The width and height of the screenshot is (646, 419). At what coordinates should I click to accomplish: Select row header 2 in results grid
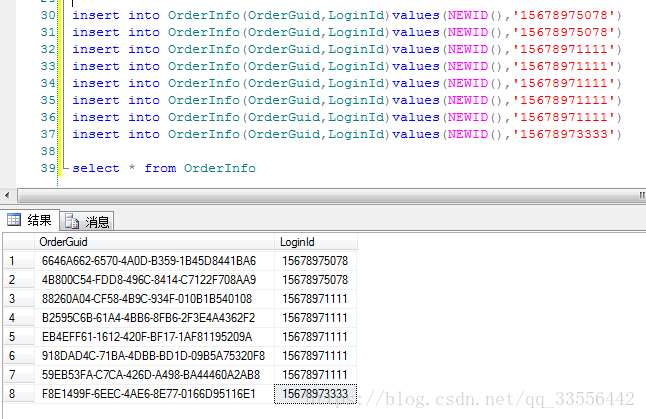(19, 280)
